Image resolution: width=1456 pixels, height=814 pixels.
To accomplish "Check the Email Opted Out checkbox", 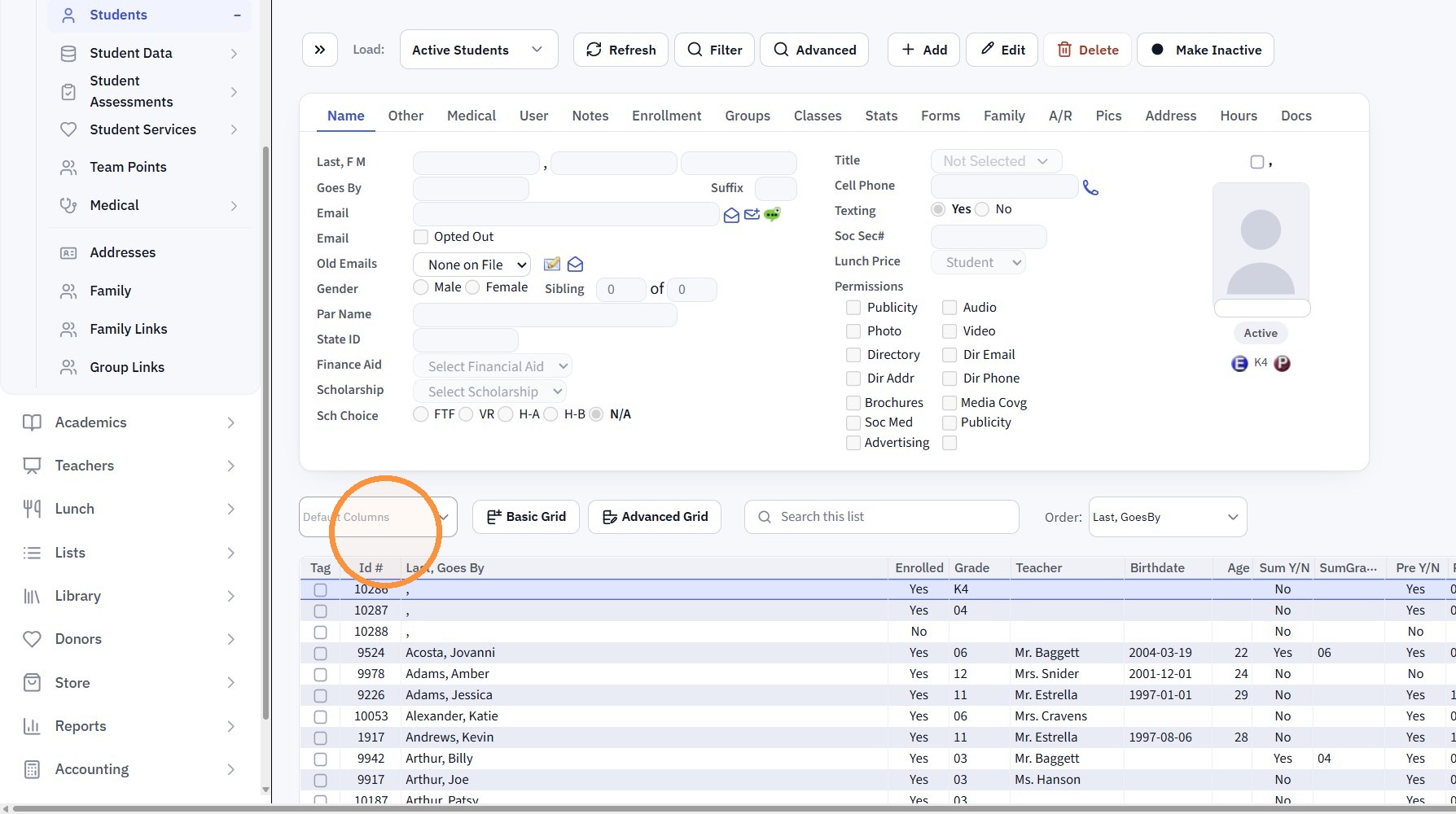I will point(421,237).
